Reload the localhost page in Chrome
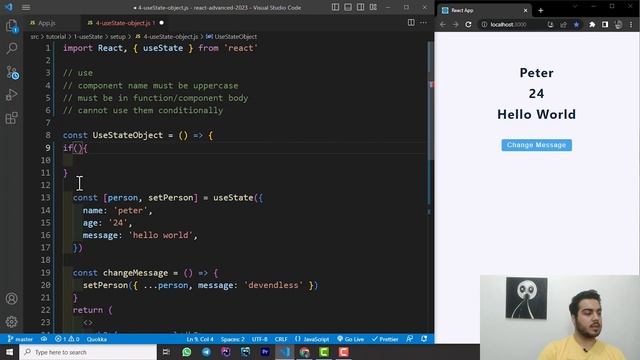 click(468, 24)
